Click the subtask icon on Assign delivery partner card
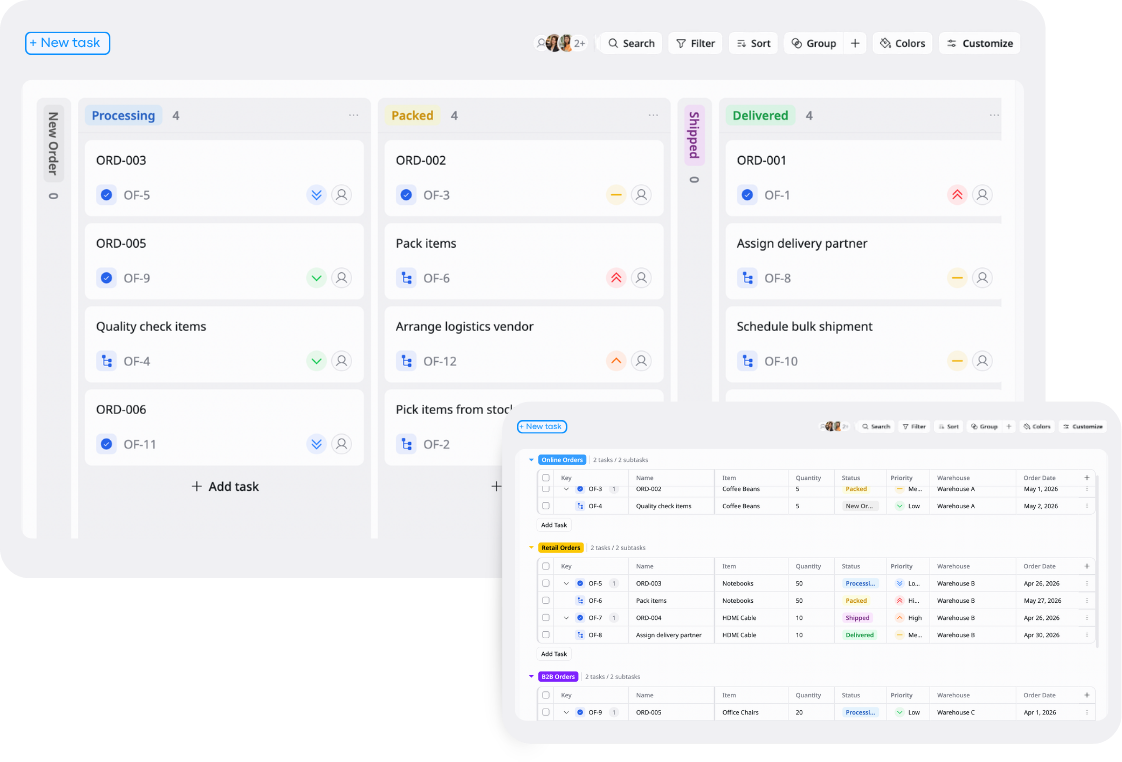Image resolution: width=1122 pixels, height=762 pixels. (x=748, y=278)
